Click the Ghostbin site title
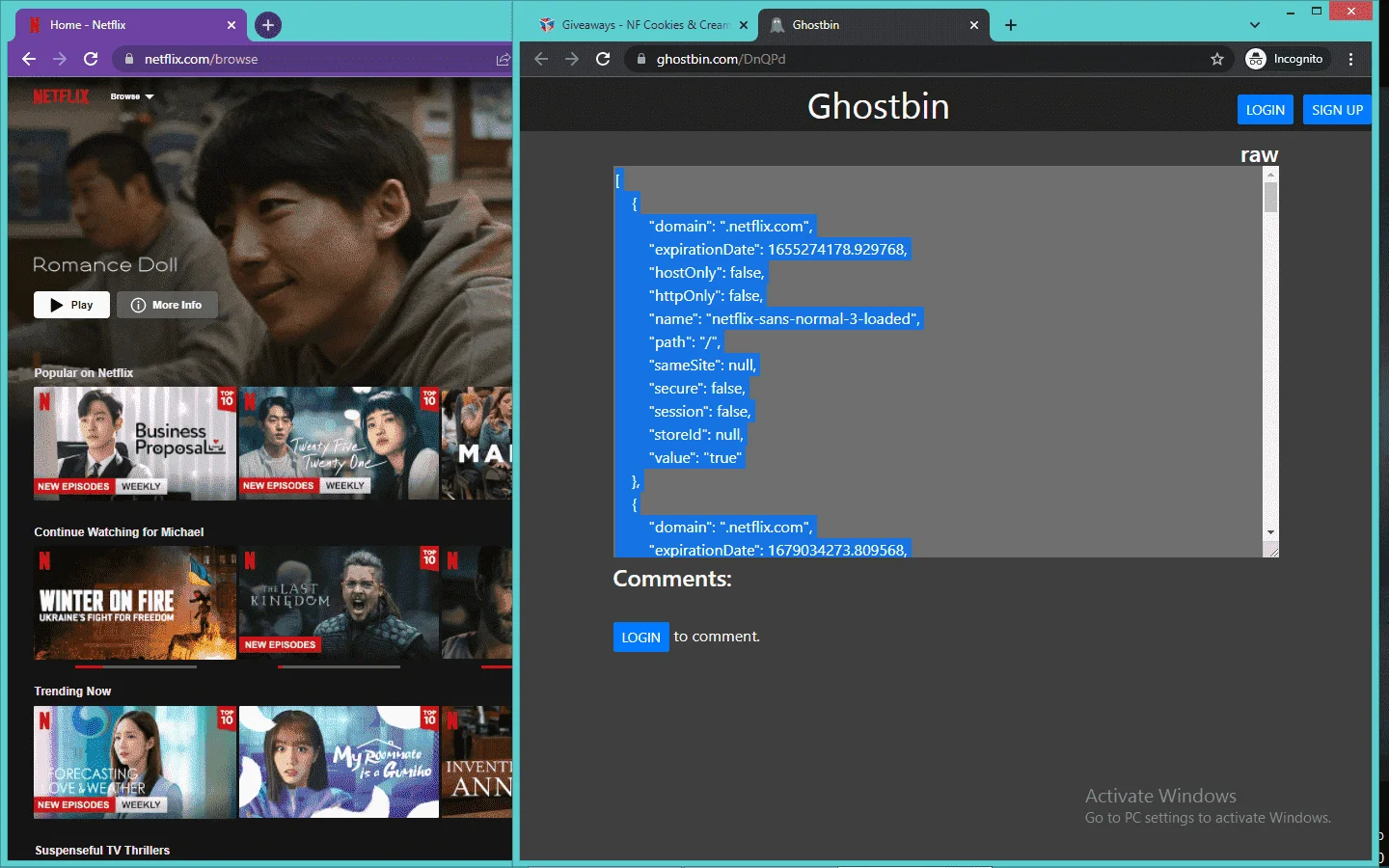 click(x=878, y=106)
